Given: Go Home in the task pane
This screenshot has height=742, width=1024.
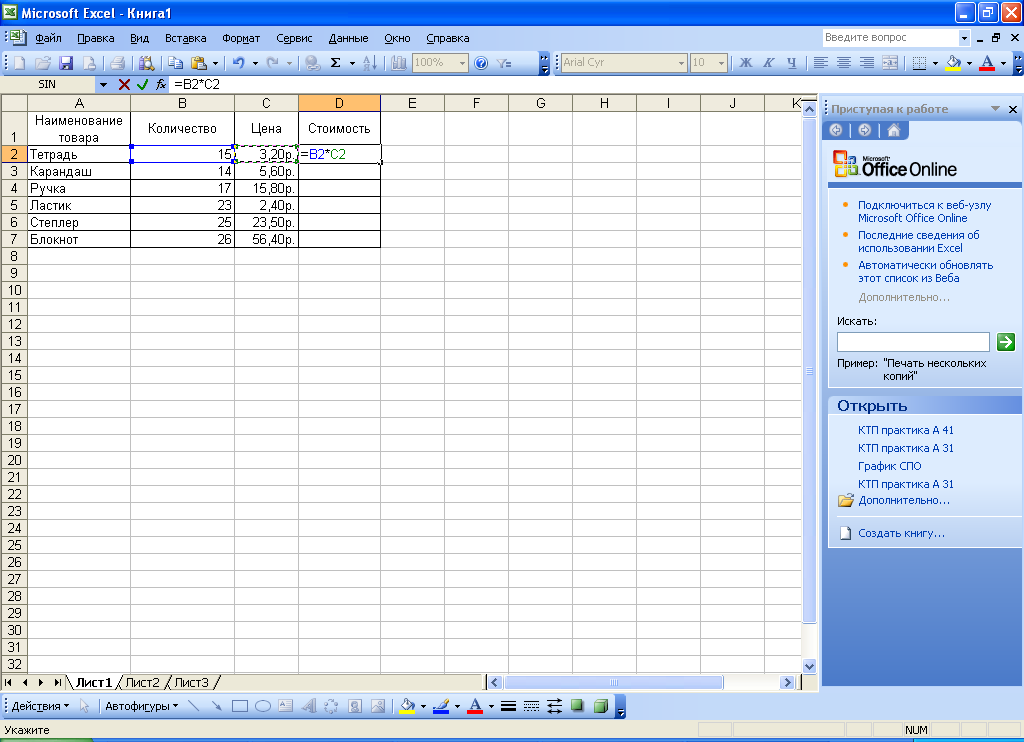Looking at the screenshot, I should [x=894, y=130].
